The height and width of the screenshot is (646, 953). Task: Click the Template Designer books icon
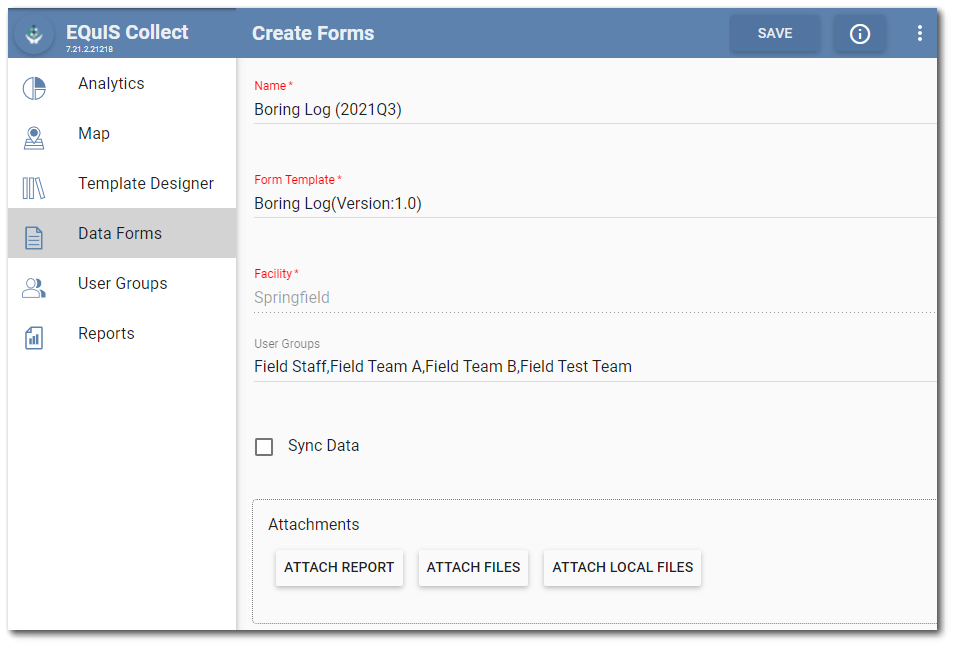tap(33, 184)
